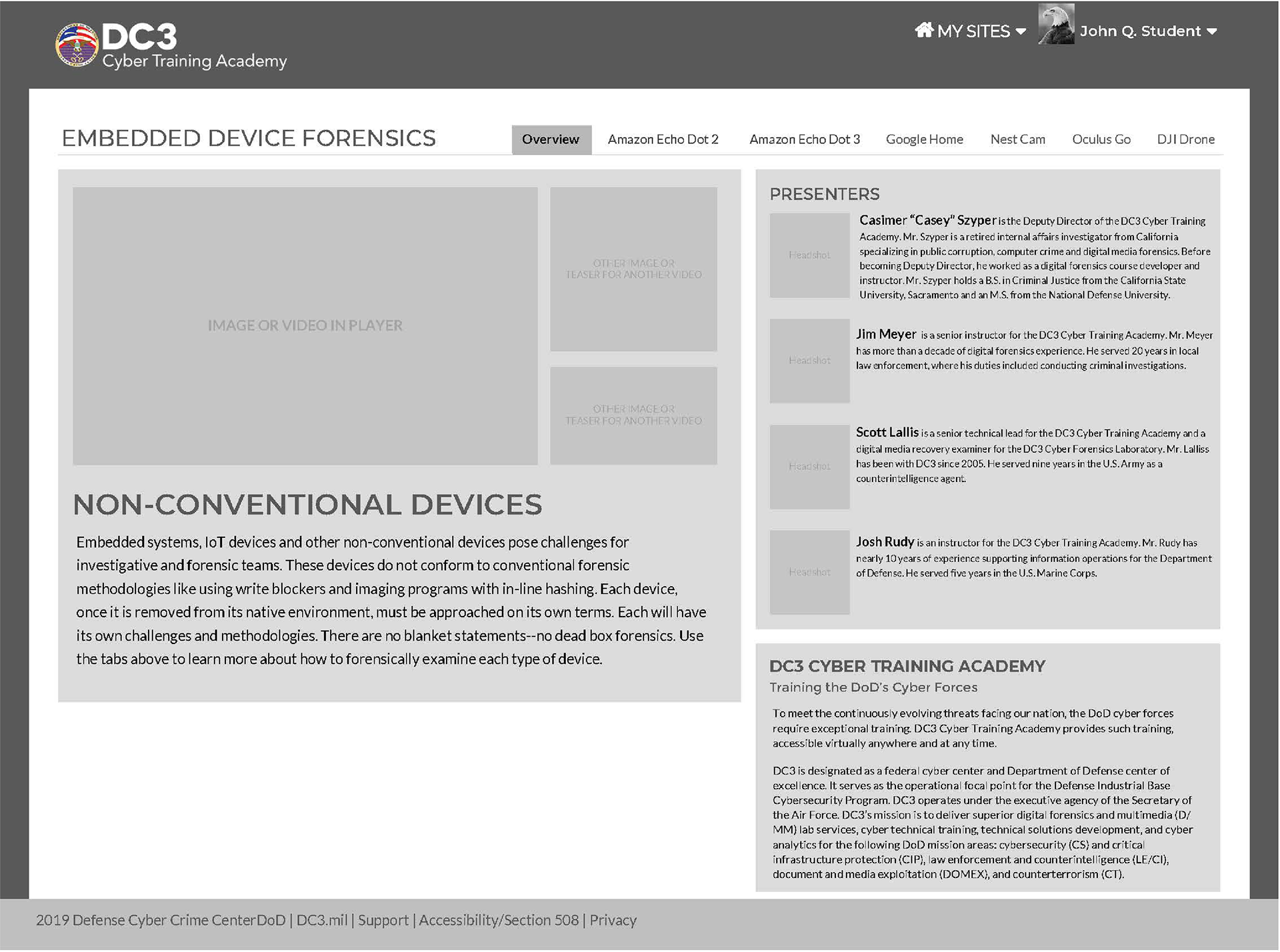The height and width of the screenshot is (952, 1280).
Task: Open the Oculus Go tab
Action: coord(1101,140)
